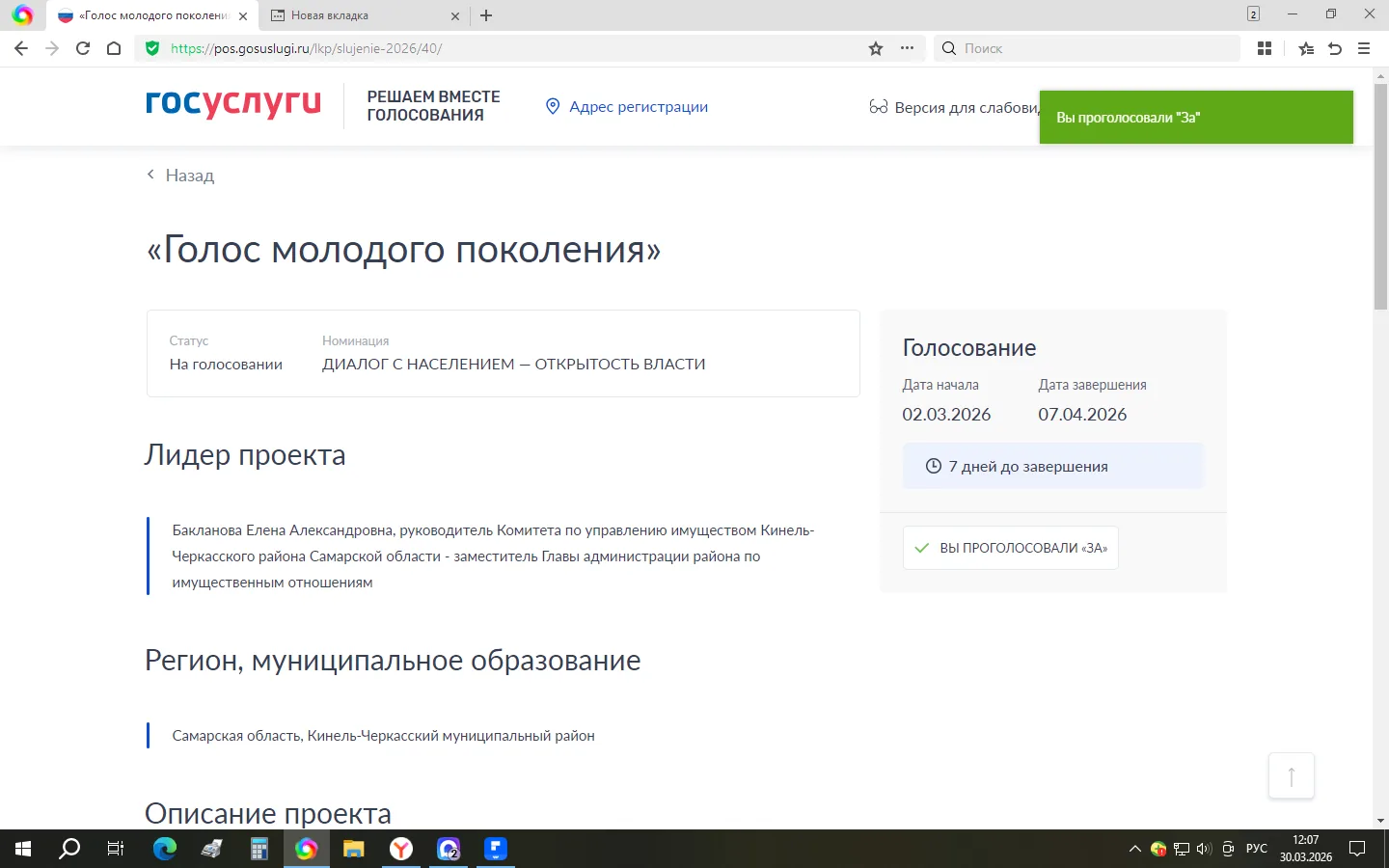Click the volume tray icon
Image resolution: width=1389 pixels, height=868 pixels.
tap(1204, 849)
